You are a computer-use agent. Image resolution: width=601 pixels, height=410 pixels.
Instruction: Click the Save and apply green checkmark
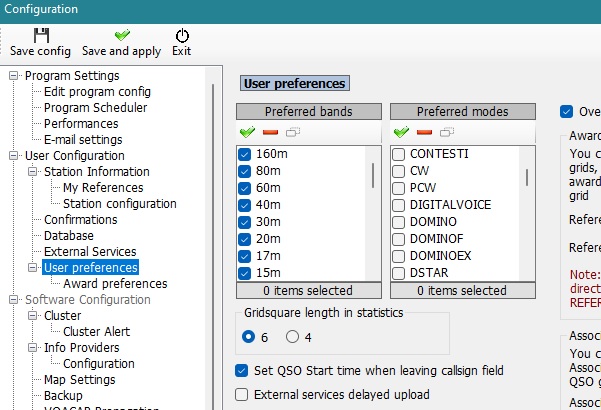[122, 35]
